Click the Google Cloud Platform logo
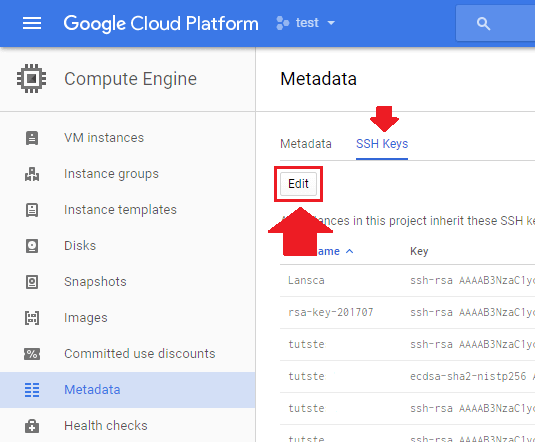The height and width of the screenshot is (442, 535). (x=161, y=23)
